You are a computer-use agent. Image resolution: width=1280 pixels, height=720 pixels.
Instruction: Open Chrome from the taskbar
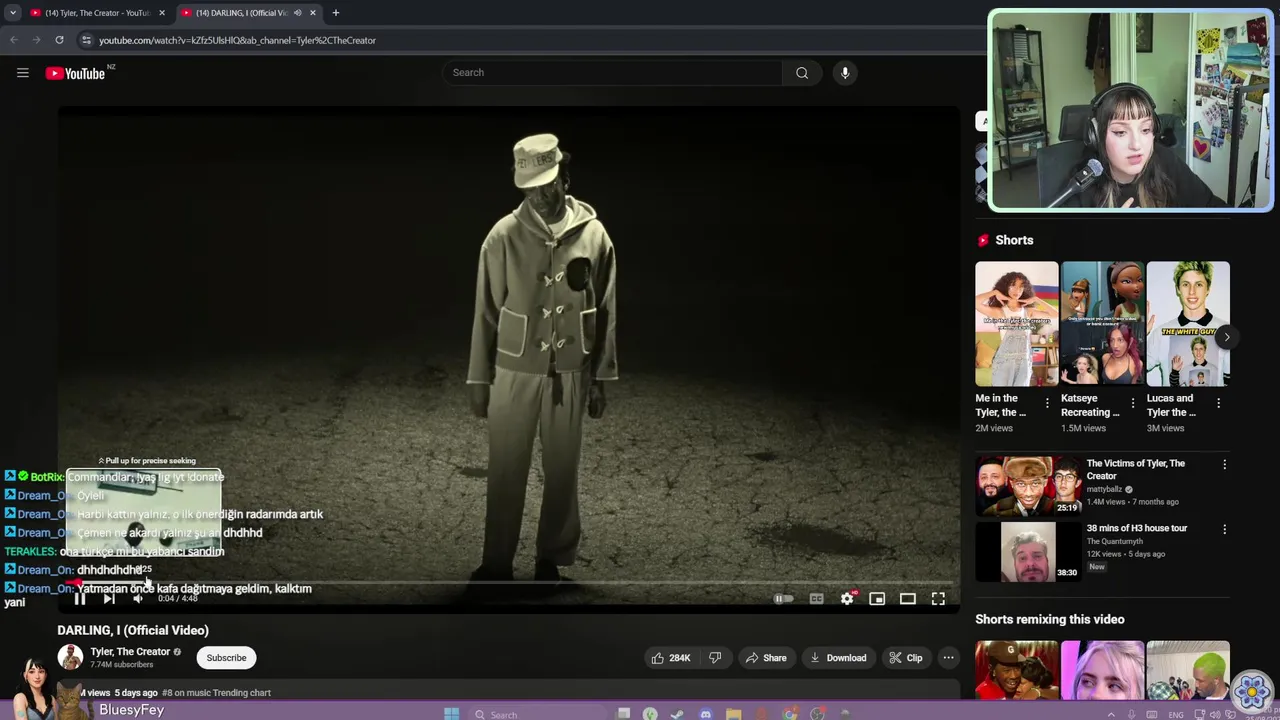click(790, 714)
